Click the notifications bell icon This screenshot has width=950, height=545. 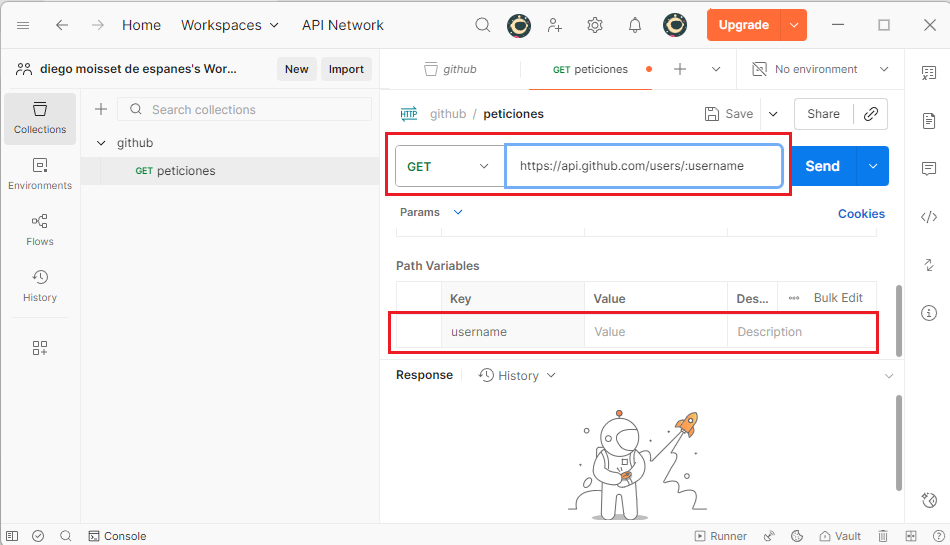click(635, 25)
